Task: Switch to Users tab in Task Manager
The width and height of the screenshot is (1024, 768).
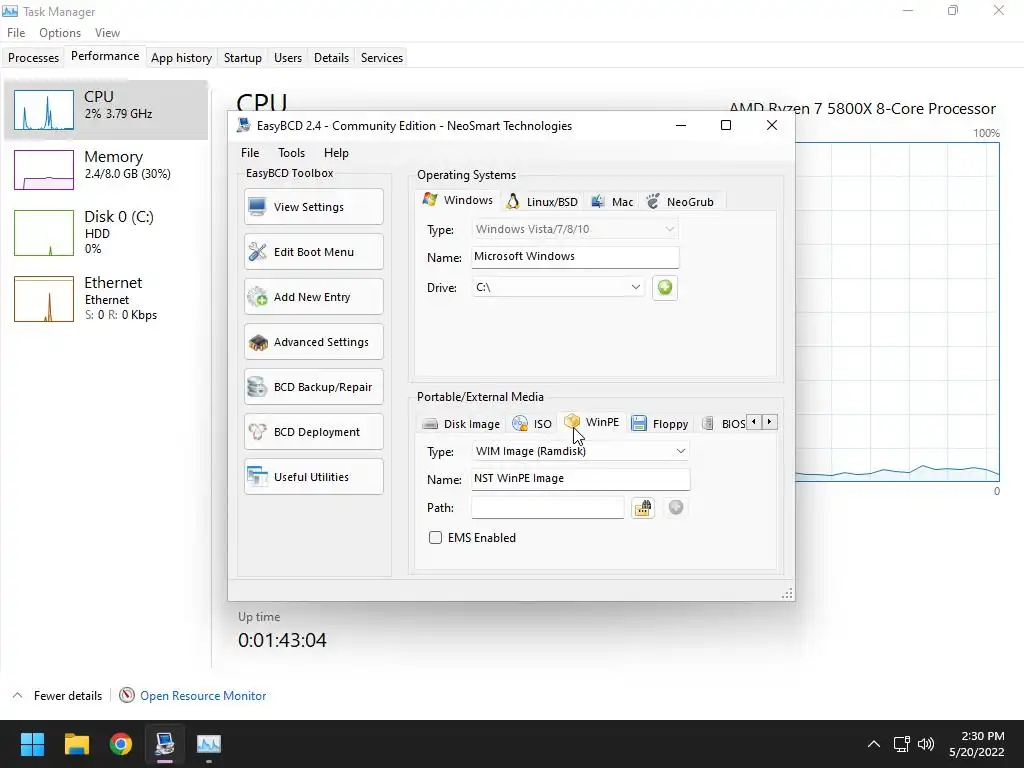Action: click(287, 57)
